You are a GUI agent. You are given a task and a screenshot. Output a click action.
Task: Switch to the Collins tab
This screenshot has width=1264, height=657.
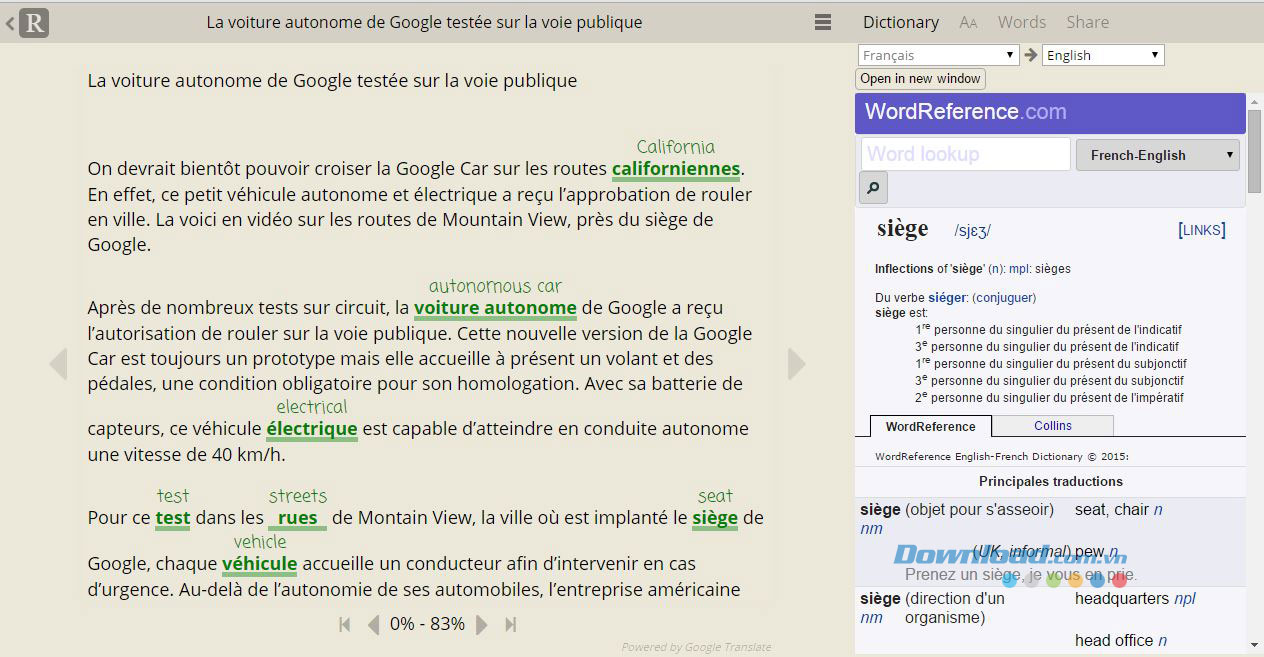pyautogui.click(x=1052, y=426)
